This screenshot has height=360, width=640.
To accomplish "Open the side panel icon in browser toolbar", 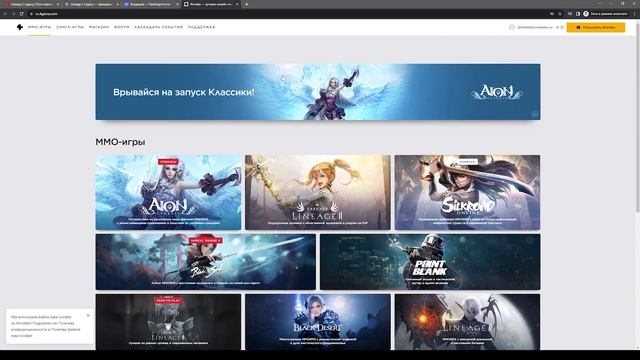I will (578, 13).
